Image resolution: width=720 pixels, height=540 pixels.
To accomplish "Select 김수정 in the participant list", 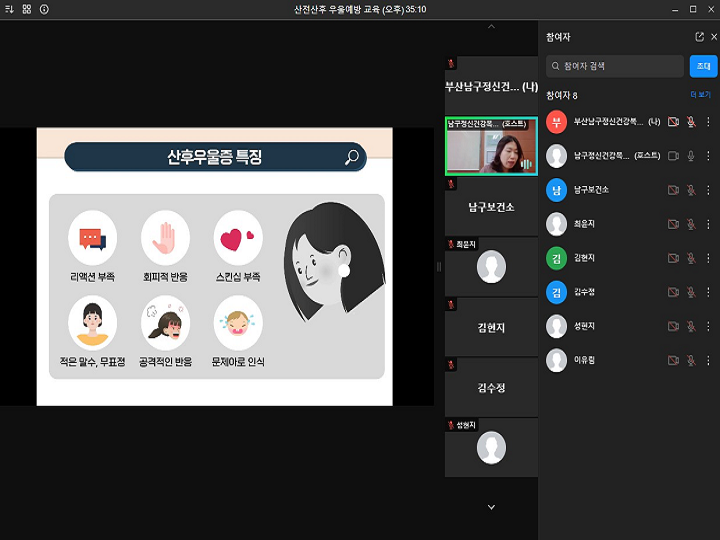I will [x=585, y=292].
